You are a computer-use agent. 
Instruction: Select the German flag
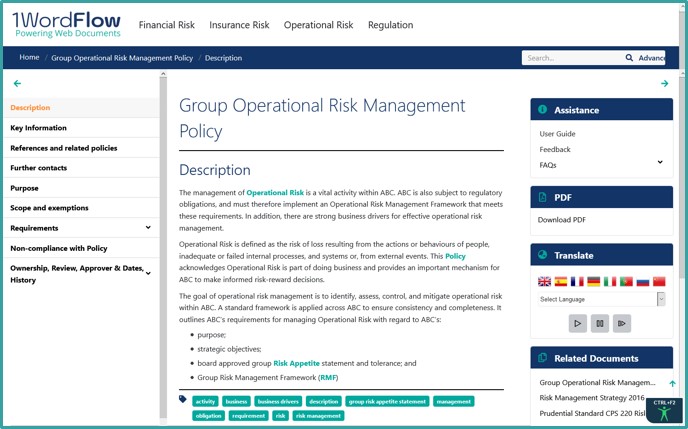(x=593, y=282)
